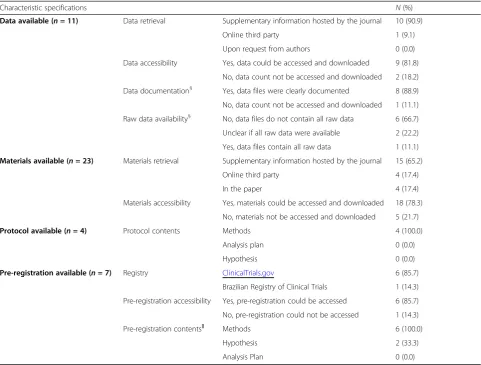Select the 'Characteristic specifications' header text
This screenshot has width=481, height=365.
43,8
